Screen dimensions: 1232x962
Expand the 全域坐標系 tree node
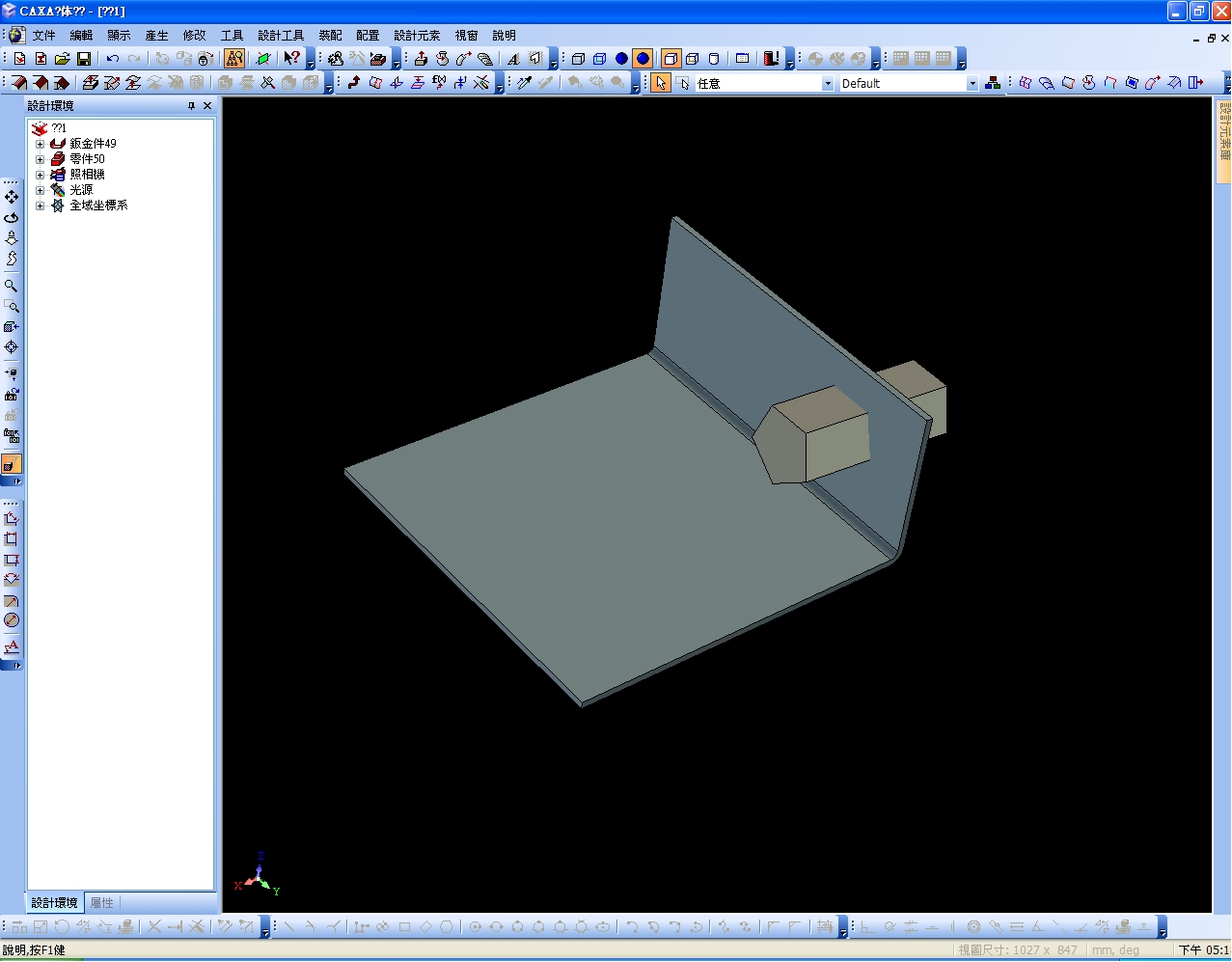click(41, 206)
